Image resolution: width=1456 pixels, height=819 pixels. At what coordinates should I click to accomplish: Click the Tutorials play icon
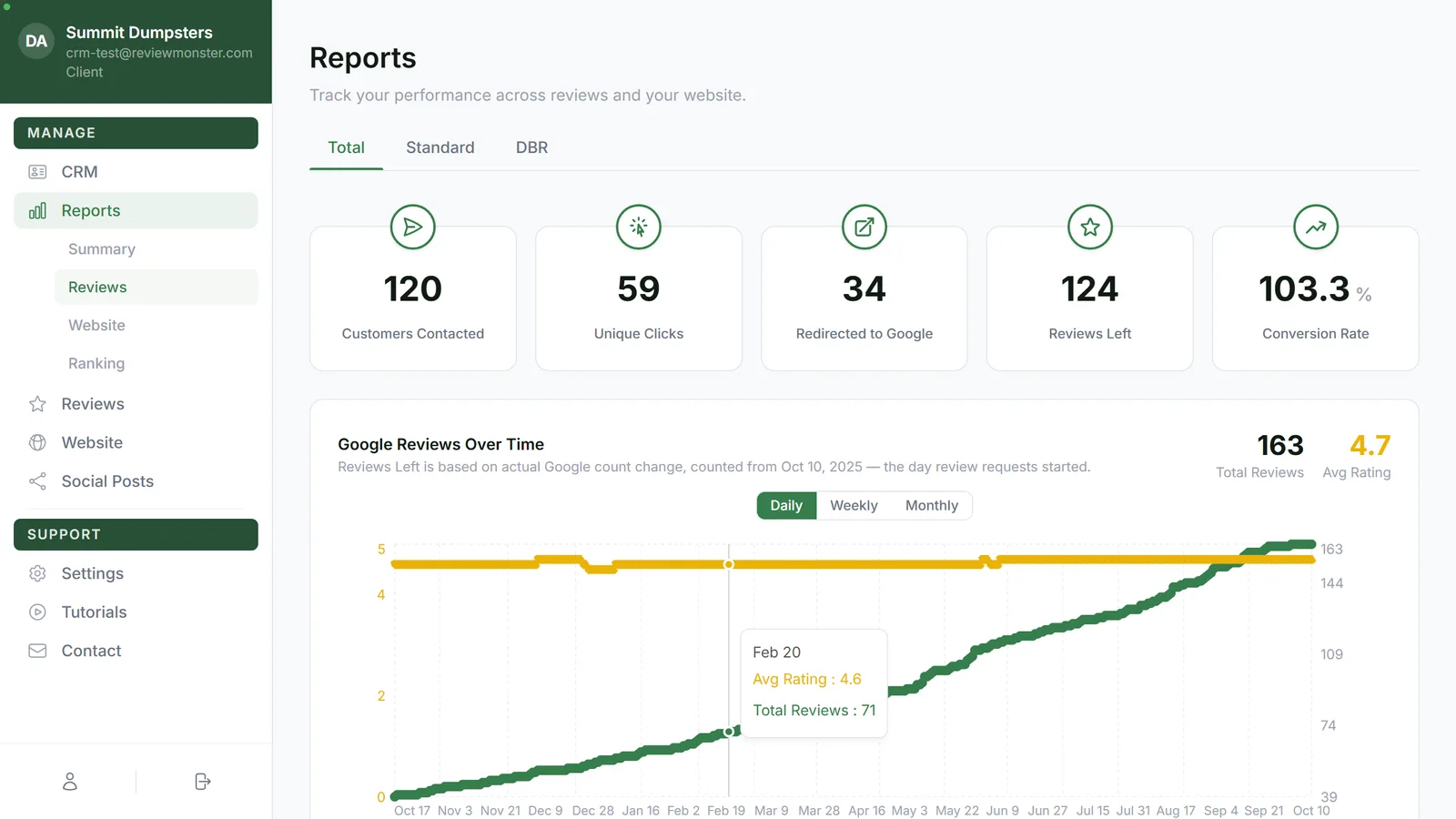pyautogui.click(x=37, y=612)
